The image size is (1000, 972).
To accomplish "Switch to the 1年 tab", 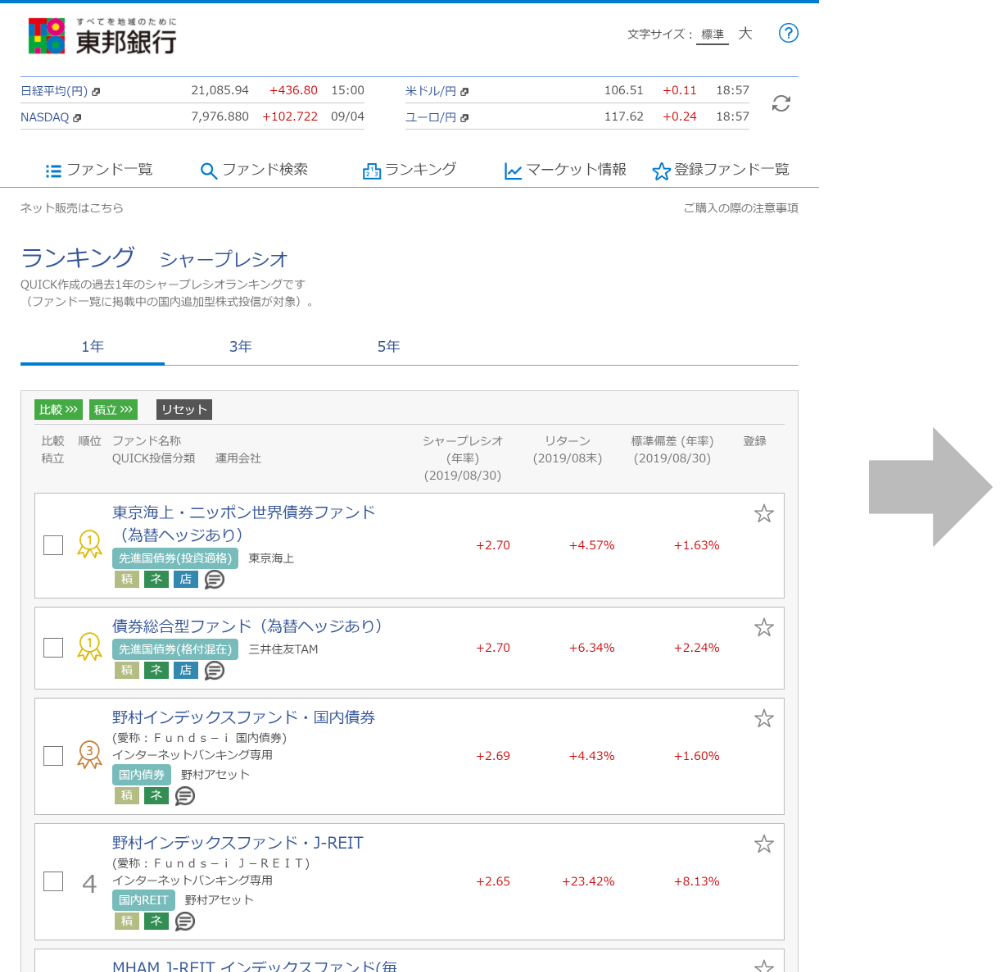I will 92,346.
